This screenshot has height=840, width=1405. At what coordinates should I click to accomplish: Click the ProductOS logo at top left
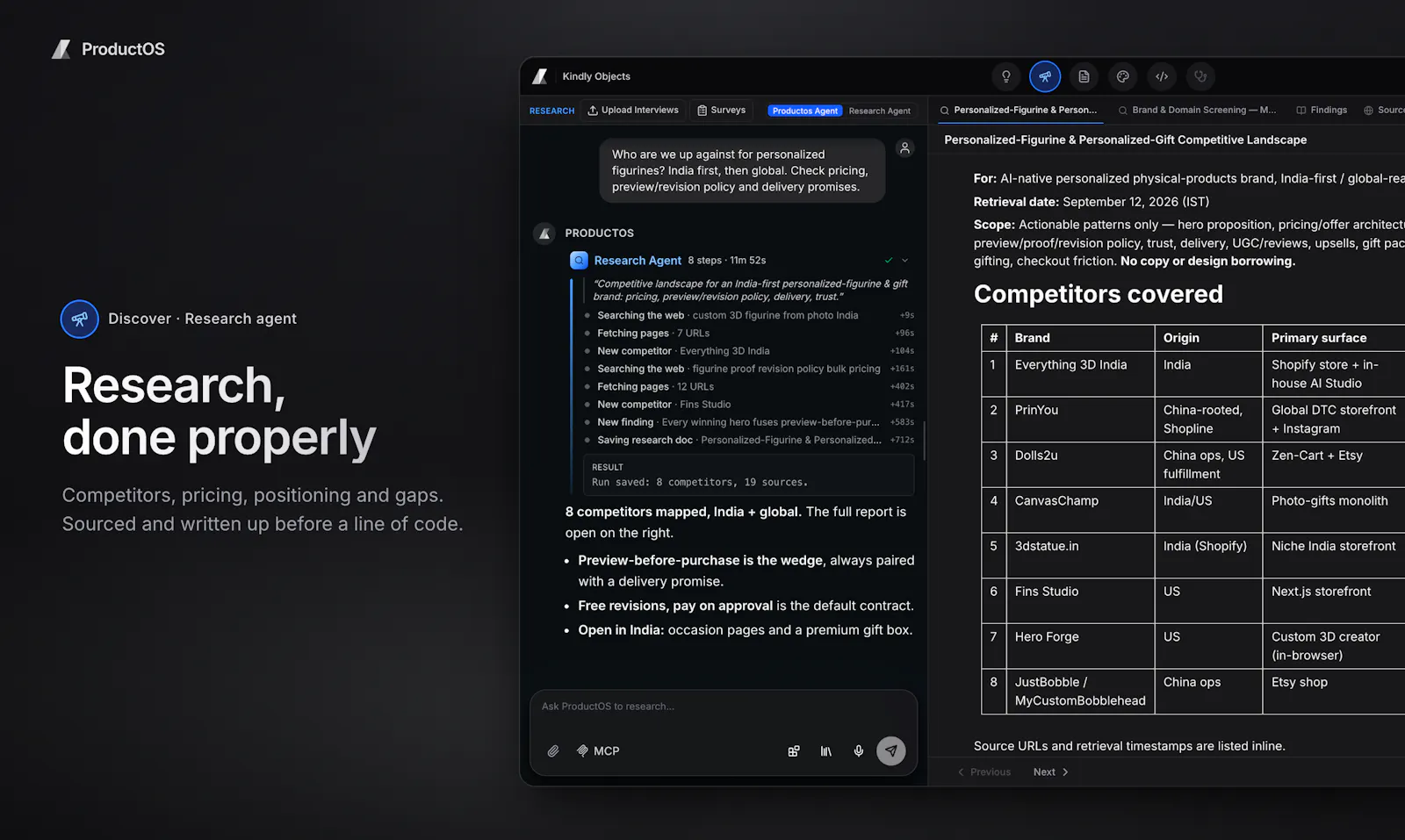click(108, 49)
